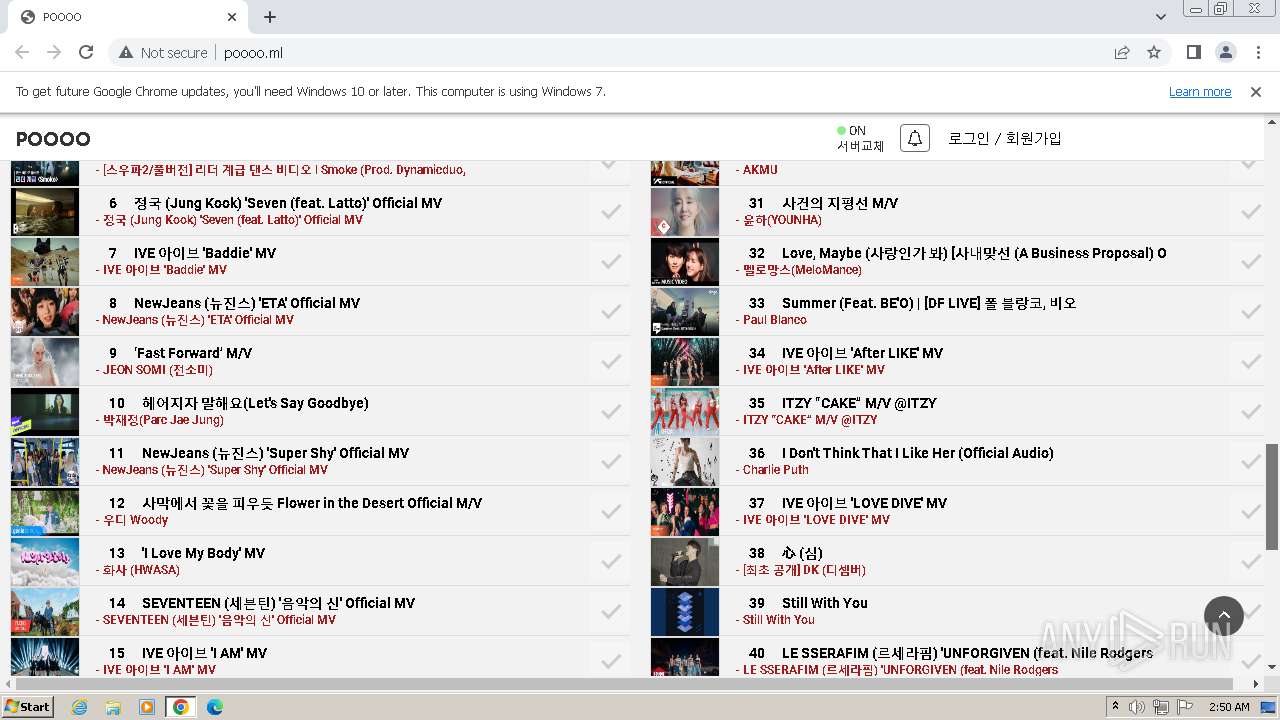Close the POOOO browser tab
The image size is (1280, 720).
[x=232, y=17]
